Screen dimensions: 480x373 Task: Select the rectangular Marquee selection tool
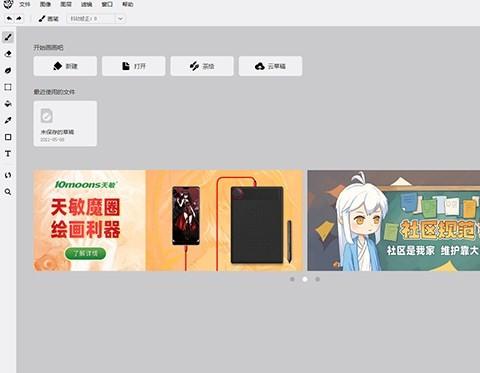coord(8,87)
